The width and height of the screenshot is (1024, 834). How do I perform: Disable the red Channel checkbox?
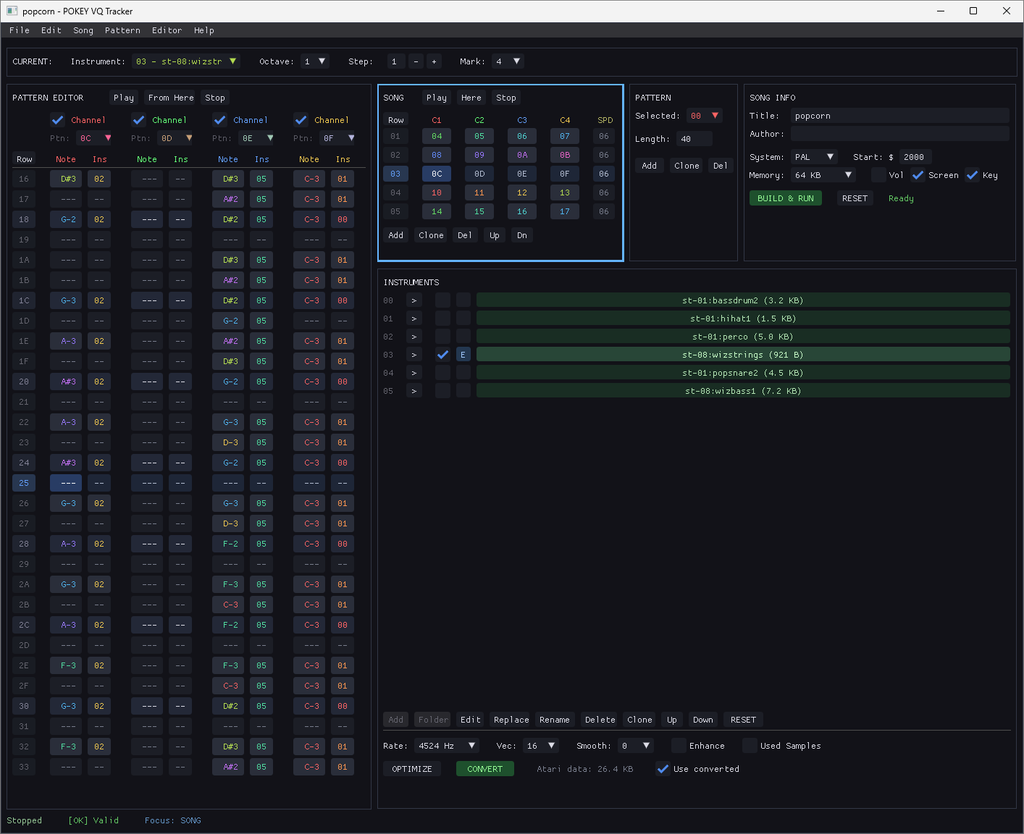coord(57,120)
